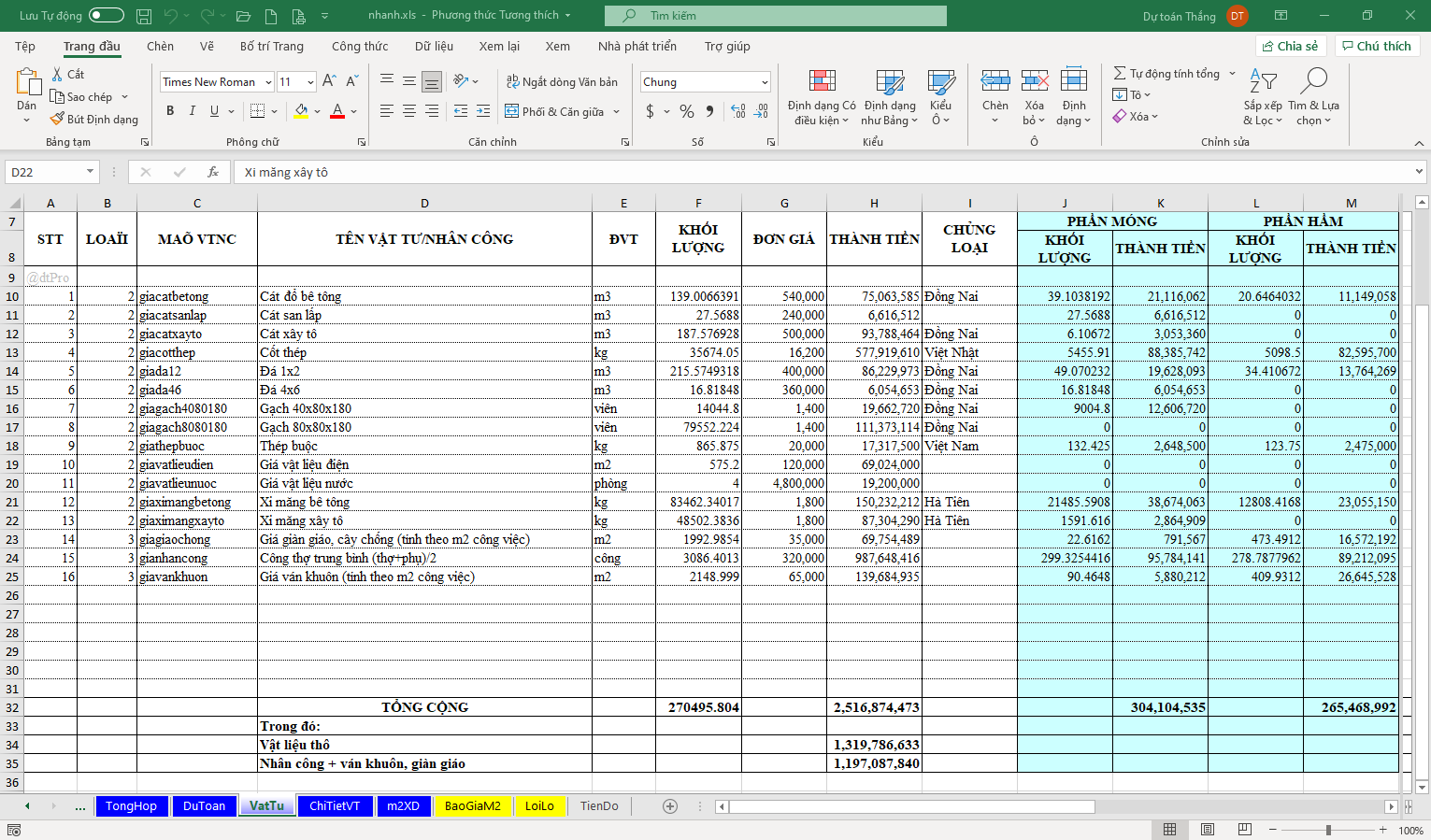This screenshot has width=1431, height=840.
Task: Open the font name dropdown Times New Roman
Action: (267, 82)
